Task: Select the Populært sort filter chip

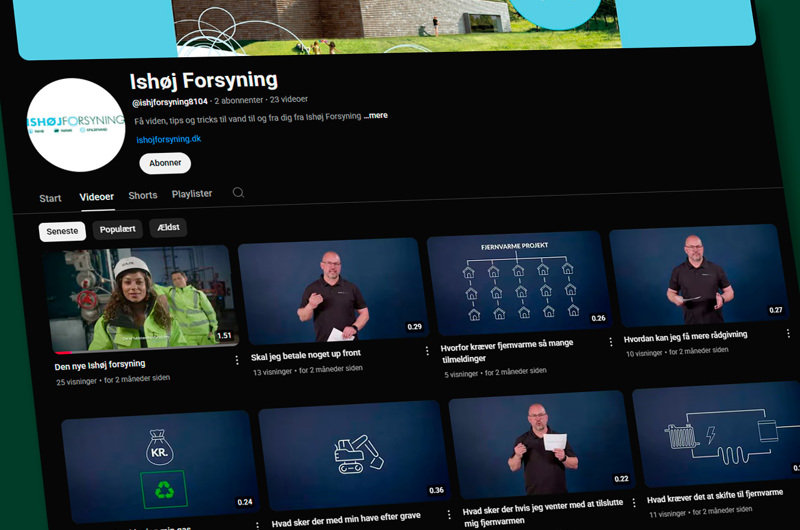Action: (118, 229)
